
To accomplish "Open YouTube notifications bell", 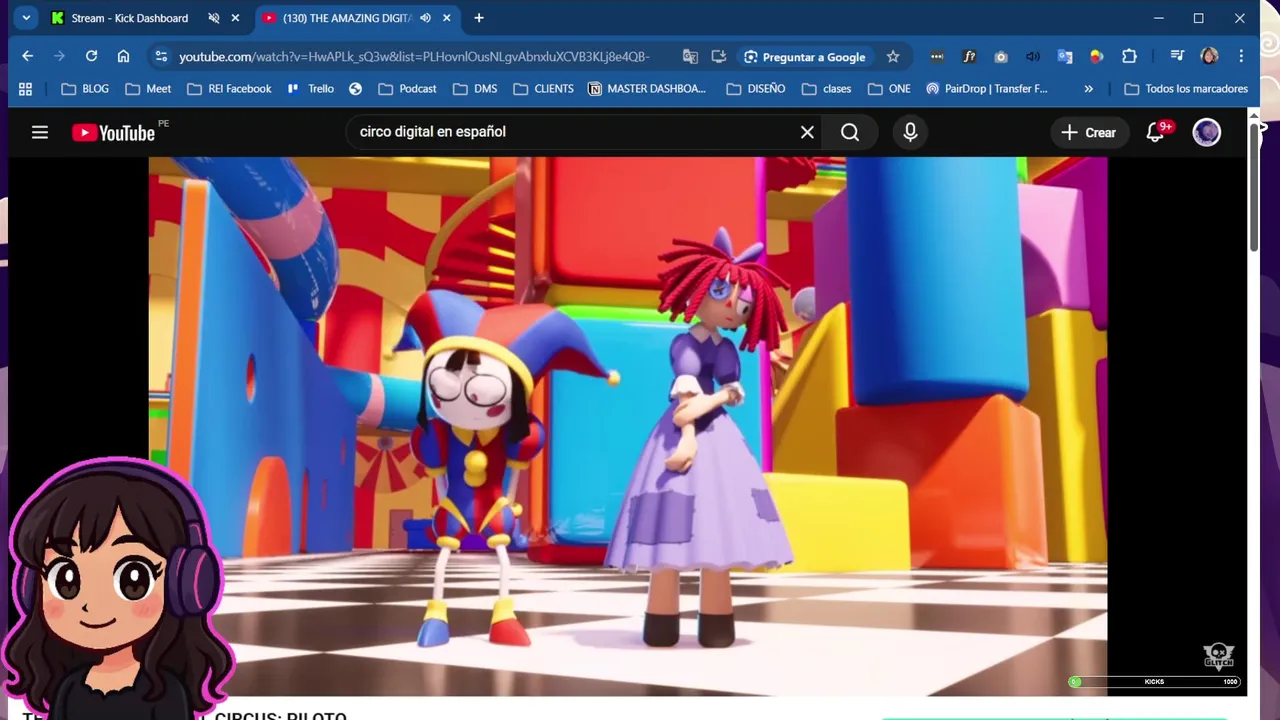I will point(1155,132).
